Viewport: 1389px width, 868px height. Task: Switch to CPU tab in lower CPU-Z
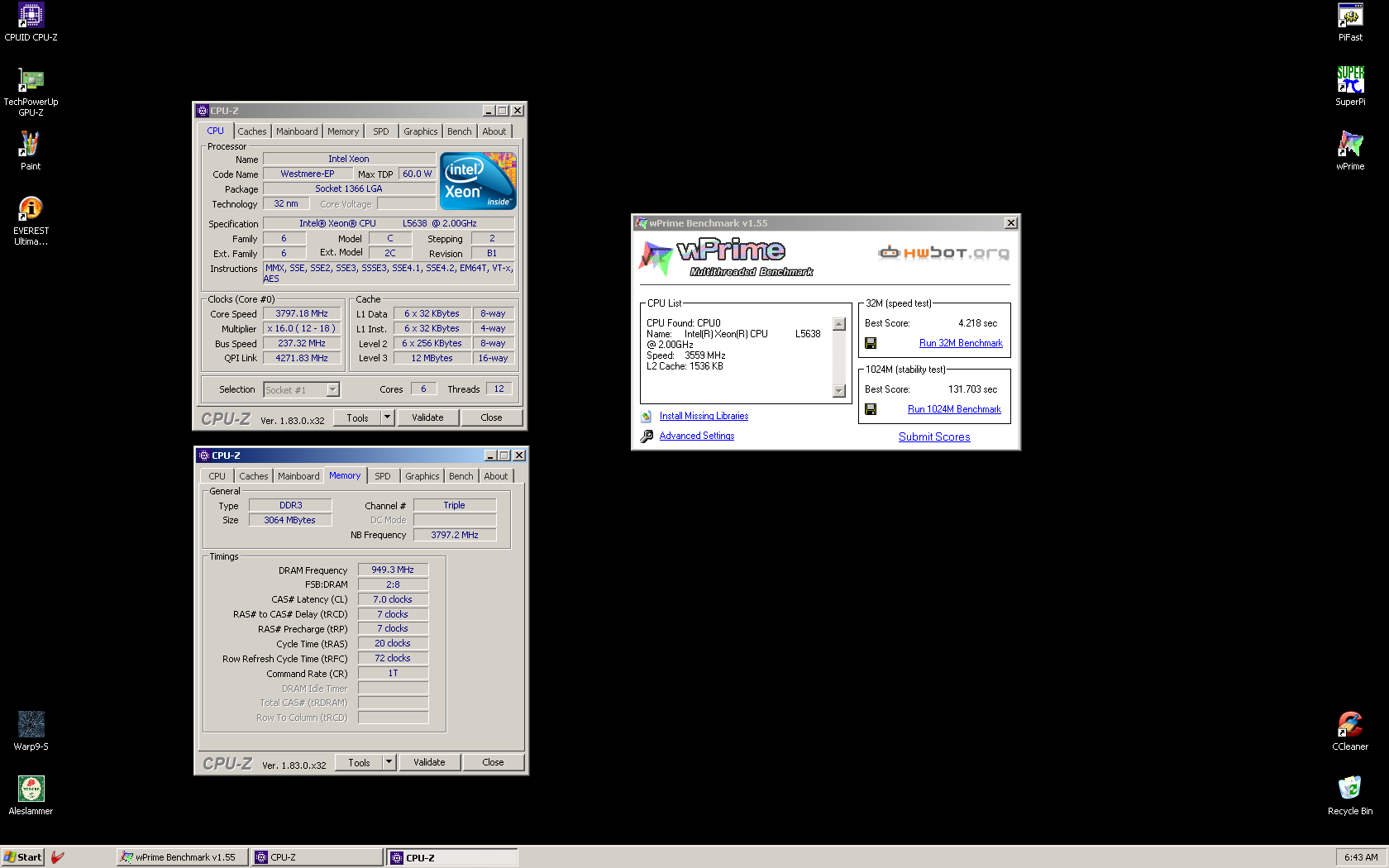pos(217,476)
